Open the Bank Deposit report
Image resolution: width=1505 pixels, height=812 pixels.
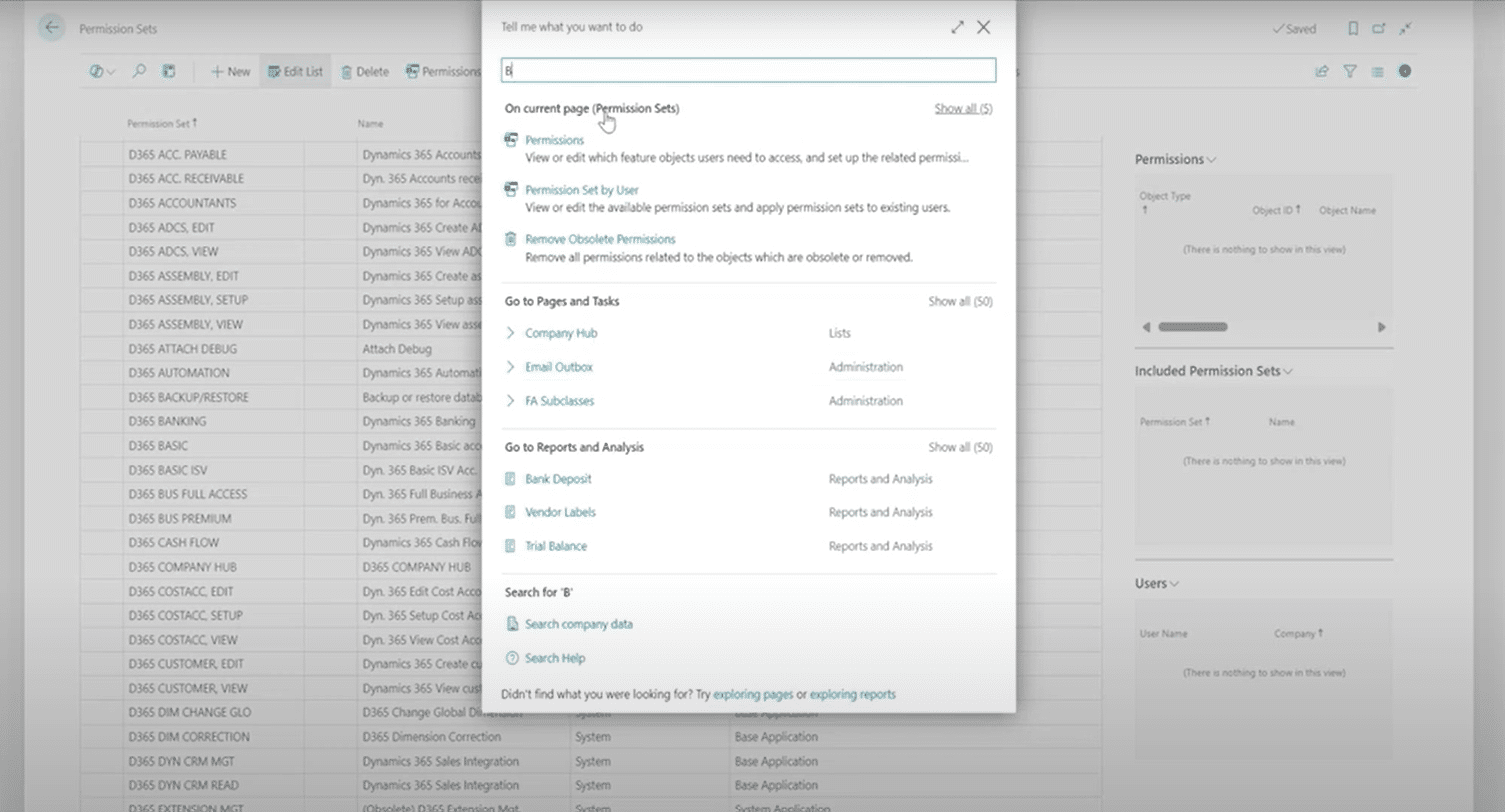[x=558, y=479]
